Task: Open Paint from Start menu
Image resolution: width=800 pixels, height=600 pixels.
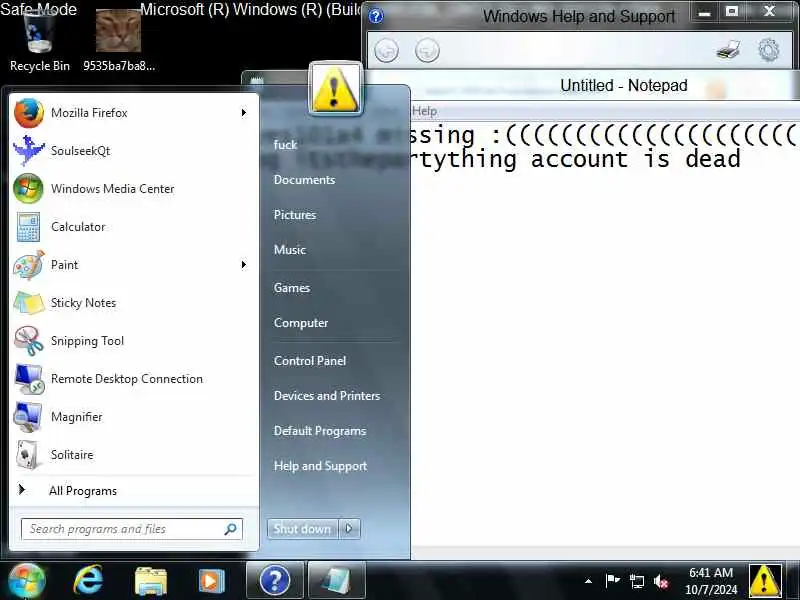Action: click(133, 265)
